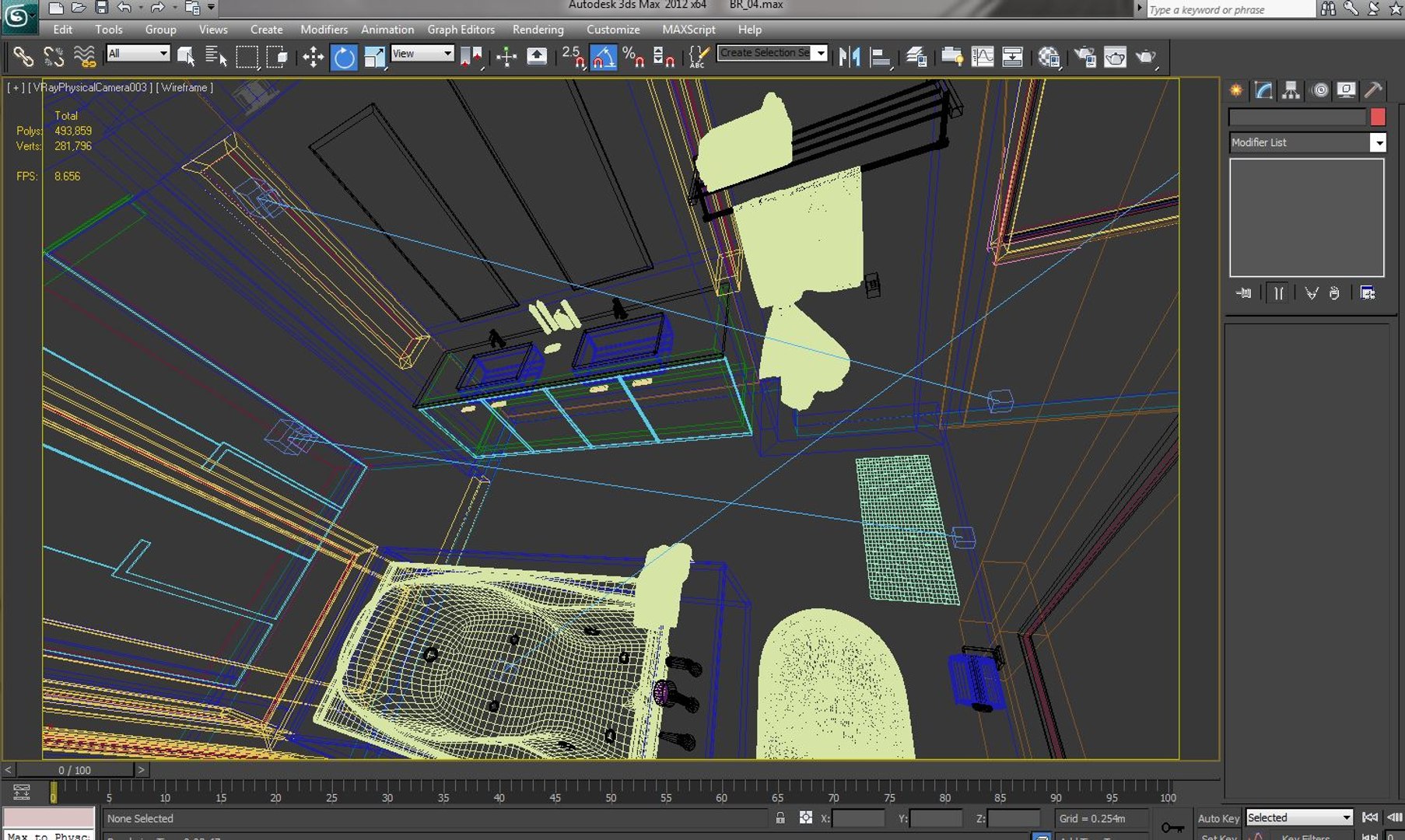1405x840 pixels.
Task: Click the Unlink Selection tool
Action: (x=54, y=57)
